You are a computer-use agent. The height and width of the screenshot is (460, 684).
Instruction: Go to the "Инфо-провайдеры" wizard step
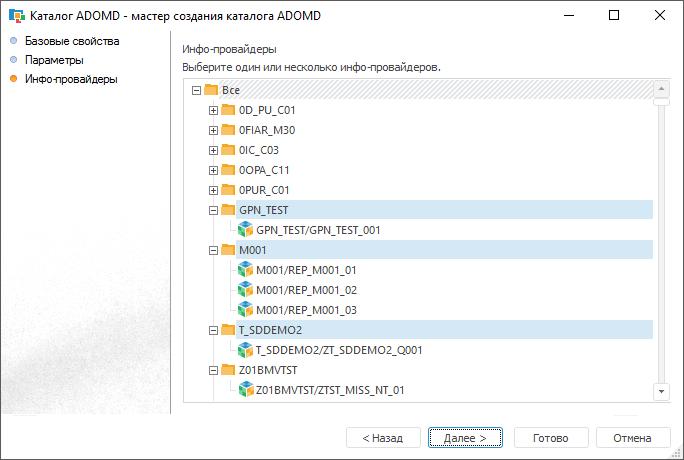click(x=71, y=79)
